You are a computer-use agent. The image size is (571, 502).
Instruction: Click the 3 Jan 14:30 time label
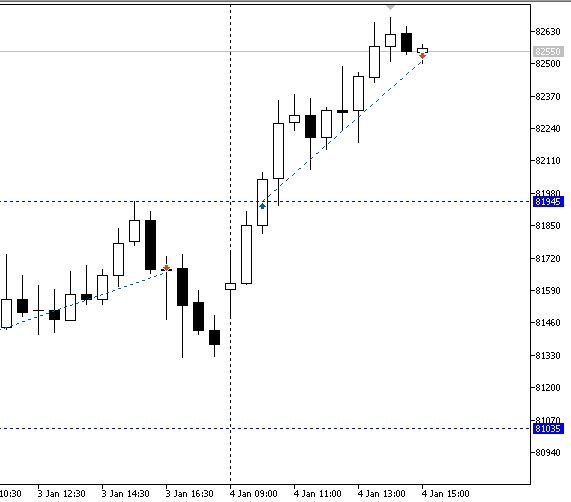click(x=125, y=494)
